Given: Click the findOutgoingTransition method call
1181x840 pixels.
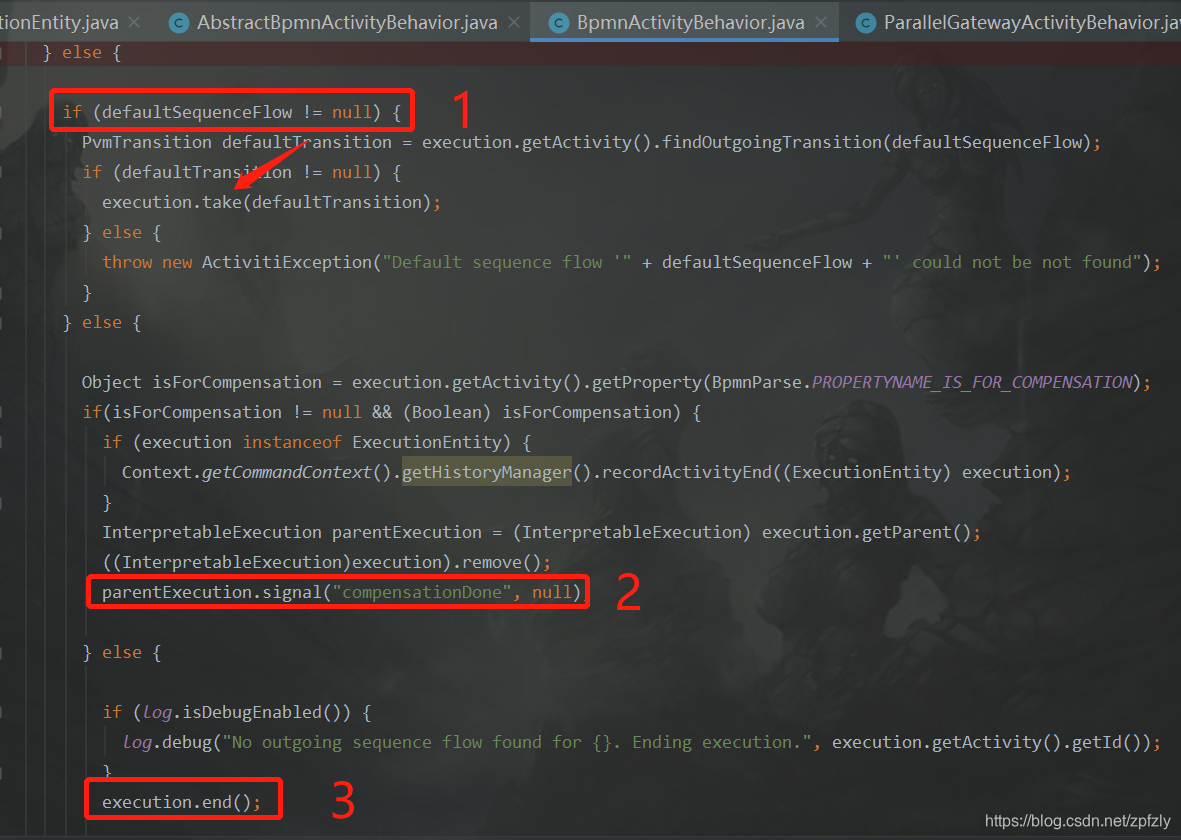Looking at the screenshot, I should (x=772, y=142).
